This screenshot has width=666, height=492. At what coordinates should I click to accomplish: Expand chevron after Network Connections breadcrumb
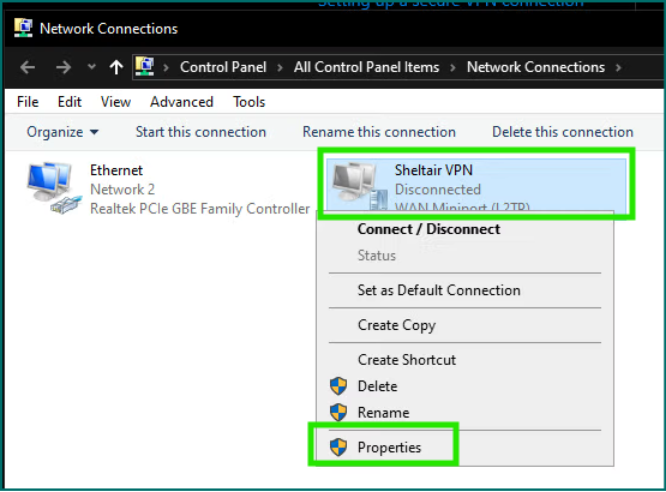tap(619, 68)
